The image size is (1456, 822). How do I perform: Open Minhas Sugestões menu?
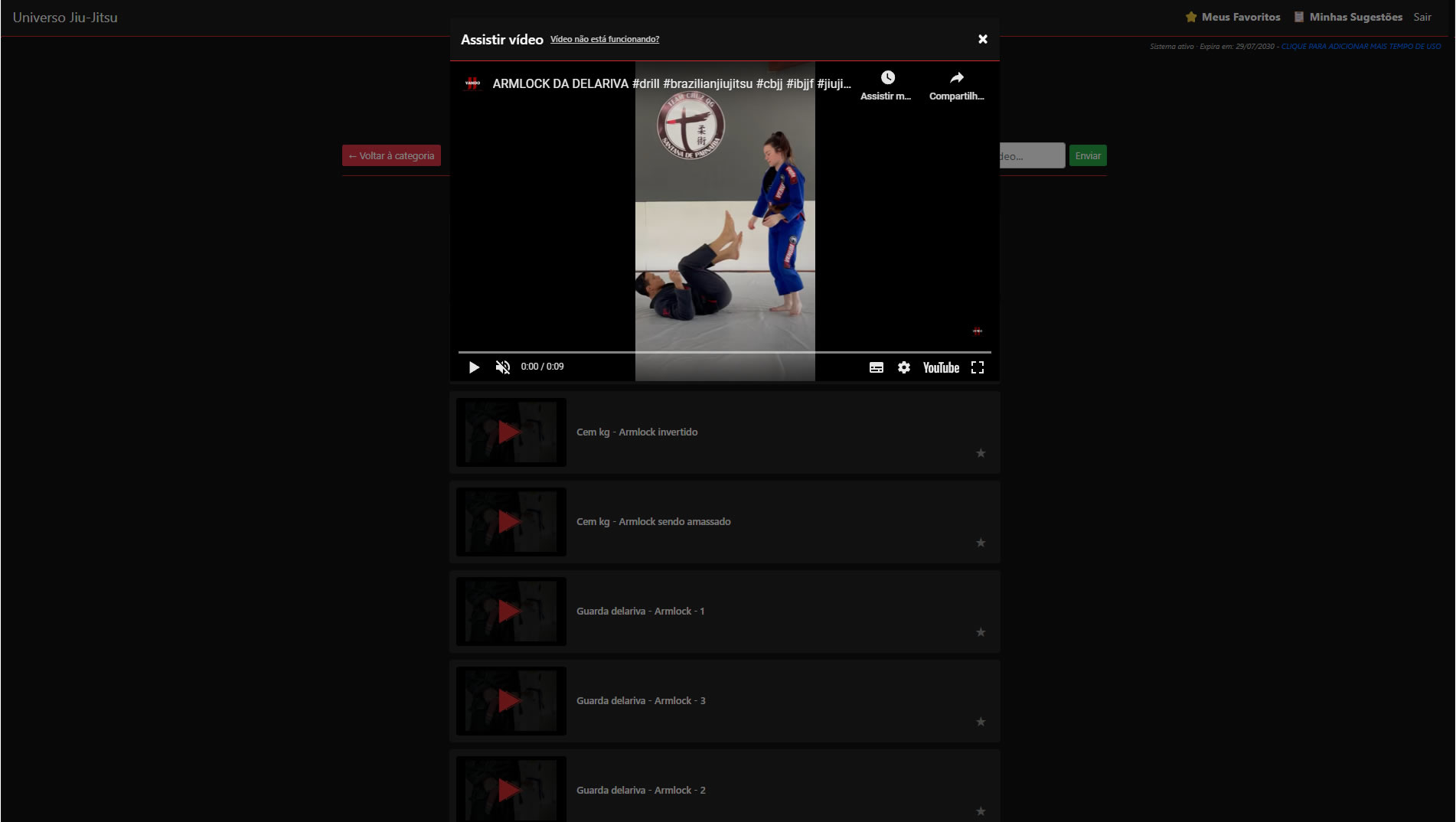point(1348,17)
